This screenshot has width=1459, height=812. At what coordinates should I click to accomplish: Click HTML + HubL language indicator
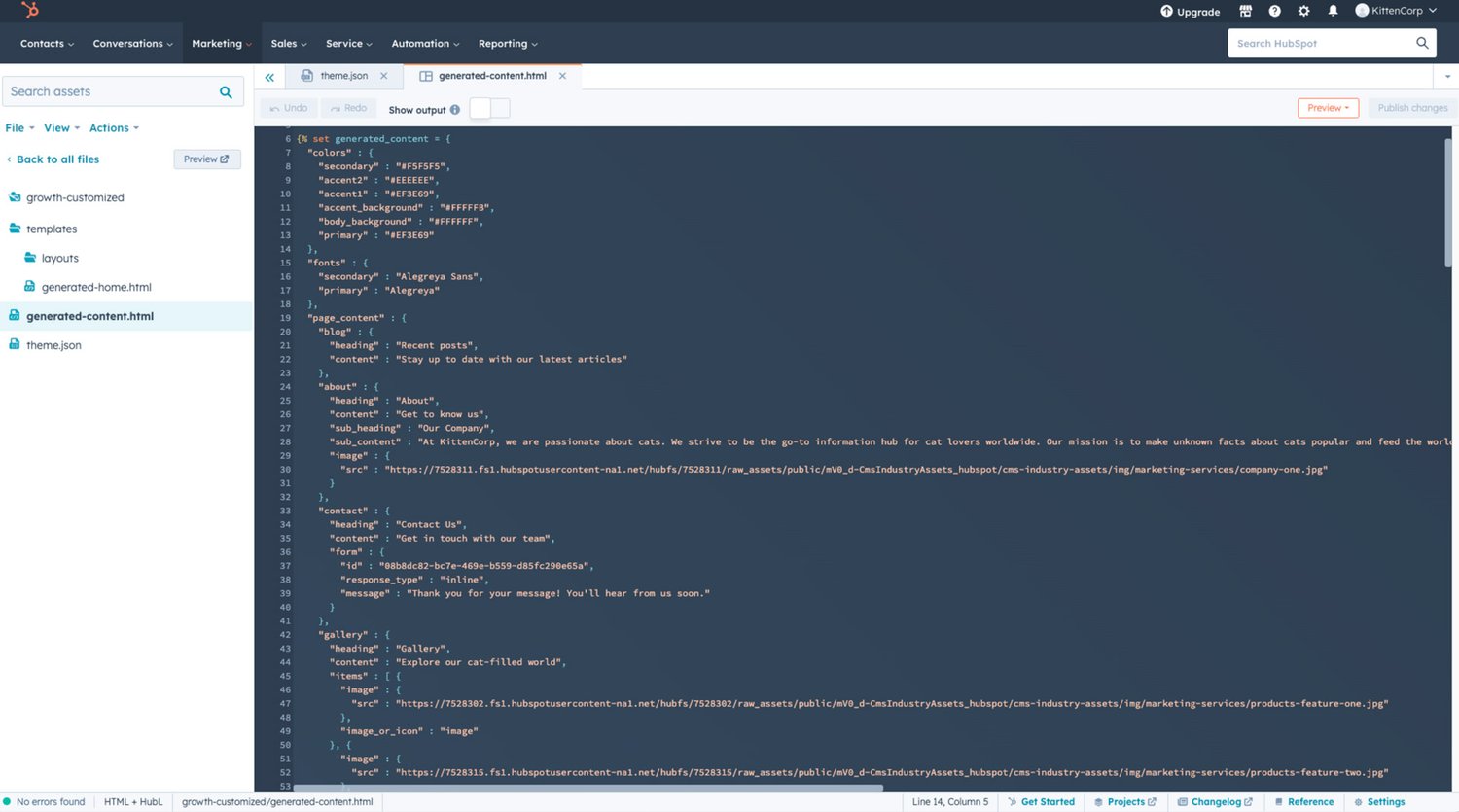(x=133, y=802)
